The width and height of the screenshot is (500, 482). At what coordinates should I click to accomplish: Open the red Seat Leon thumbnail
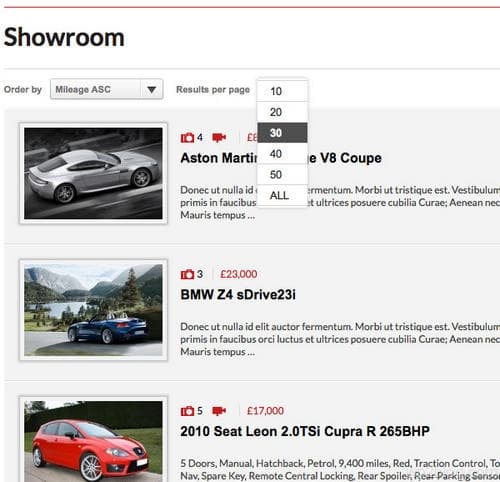[93, 439]
